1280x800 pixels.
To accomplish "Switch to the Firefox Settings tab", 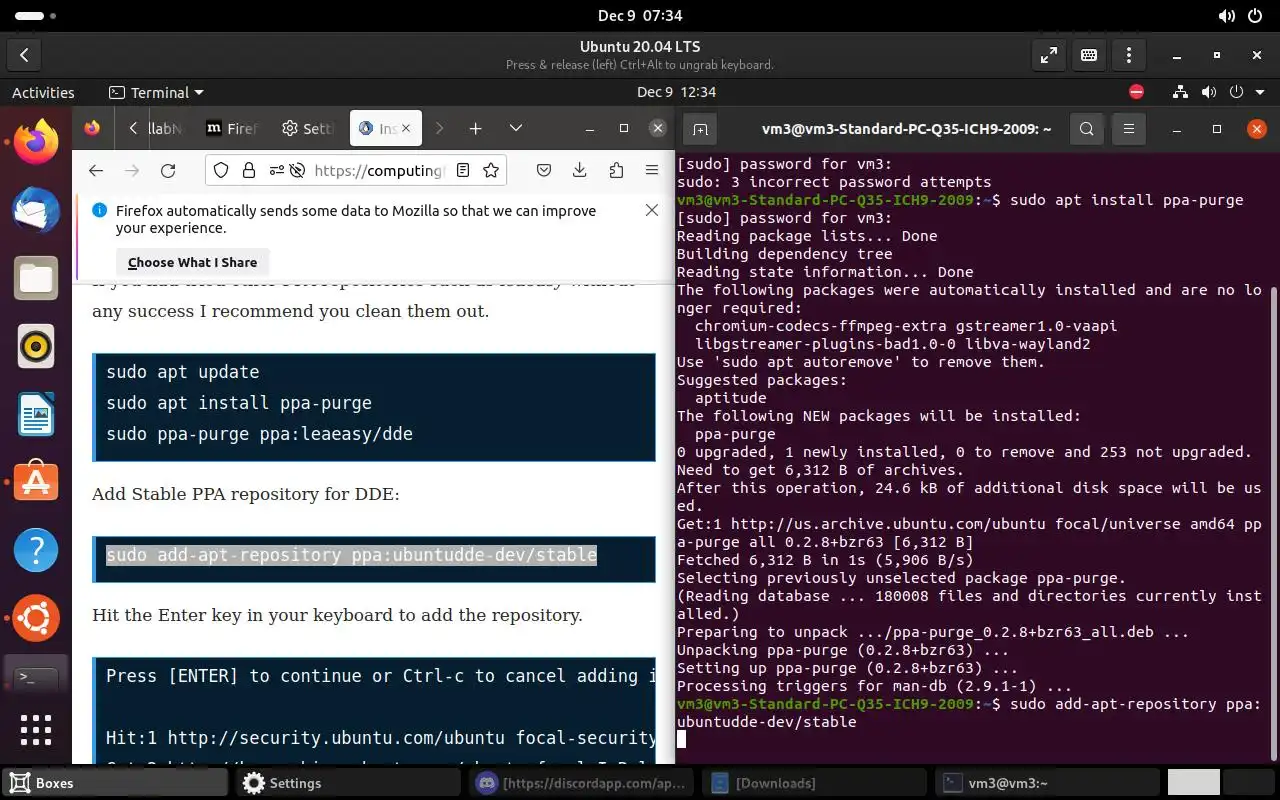I will tap(308, 128).
